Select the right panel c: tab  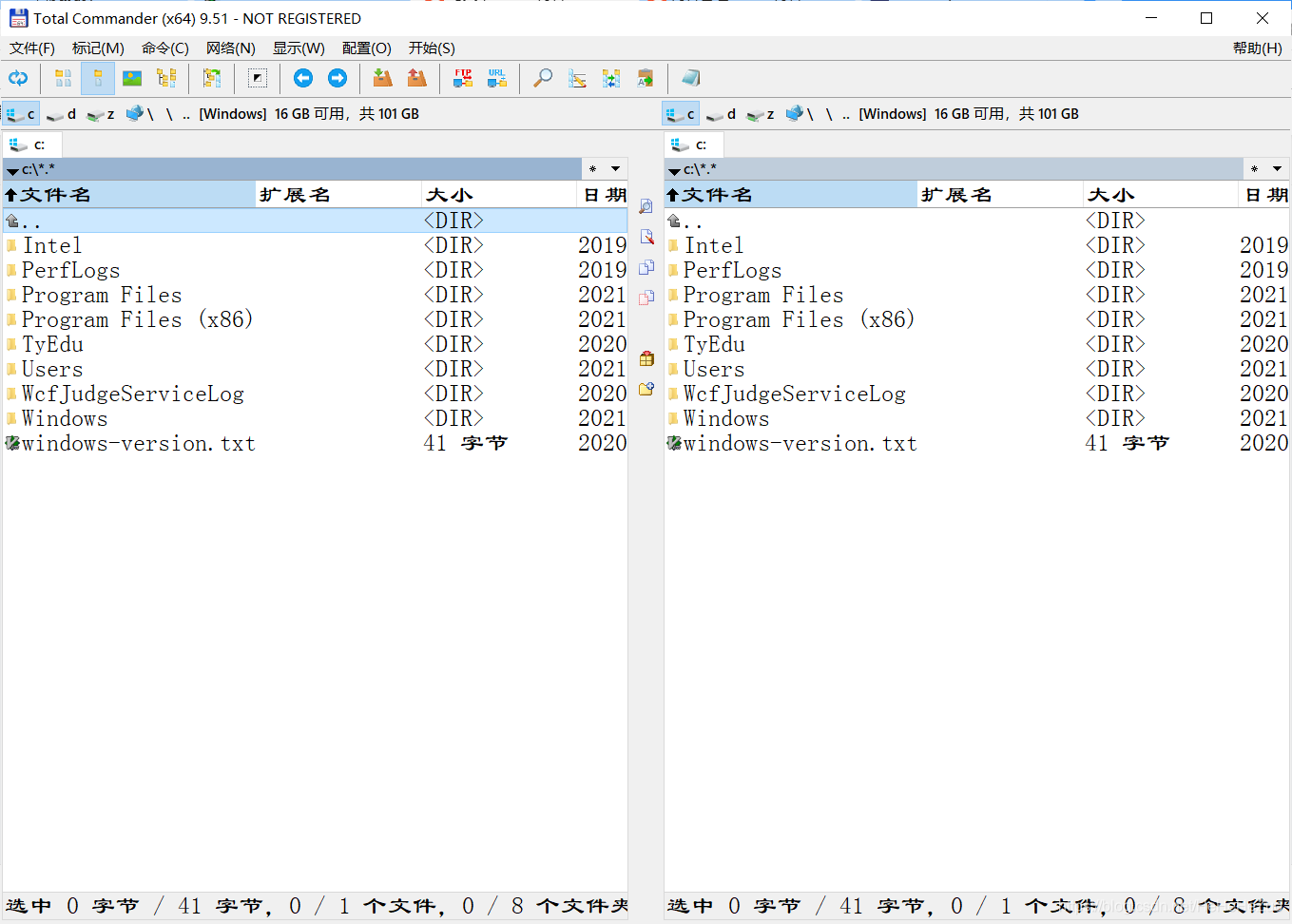[694, 144]
